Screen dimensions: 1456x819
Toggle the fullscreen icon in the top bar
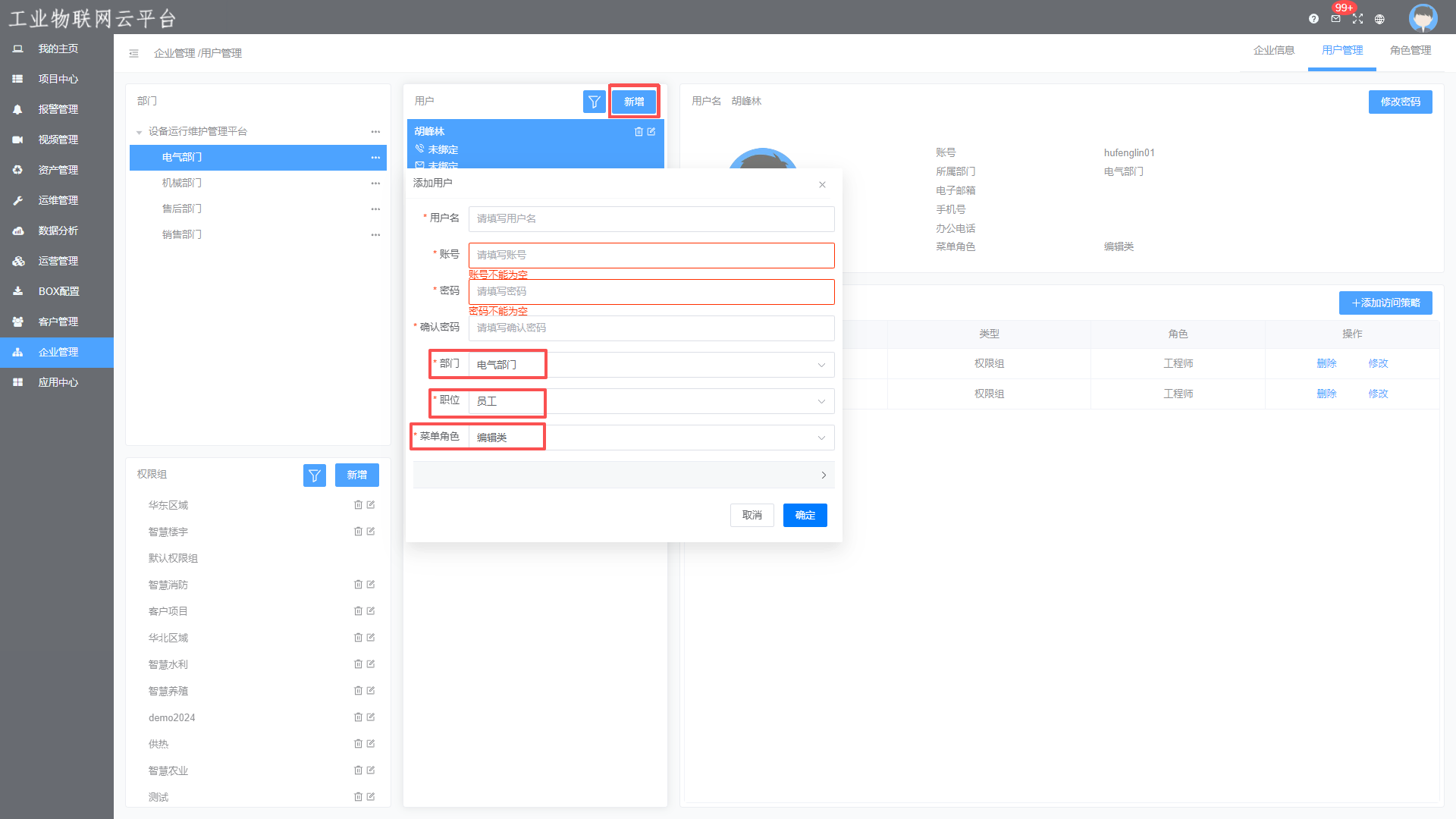tap(1357, 19)
